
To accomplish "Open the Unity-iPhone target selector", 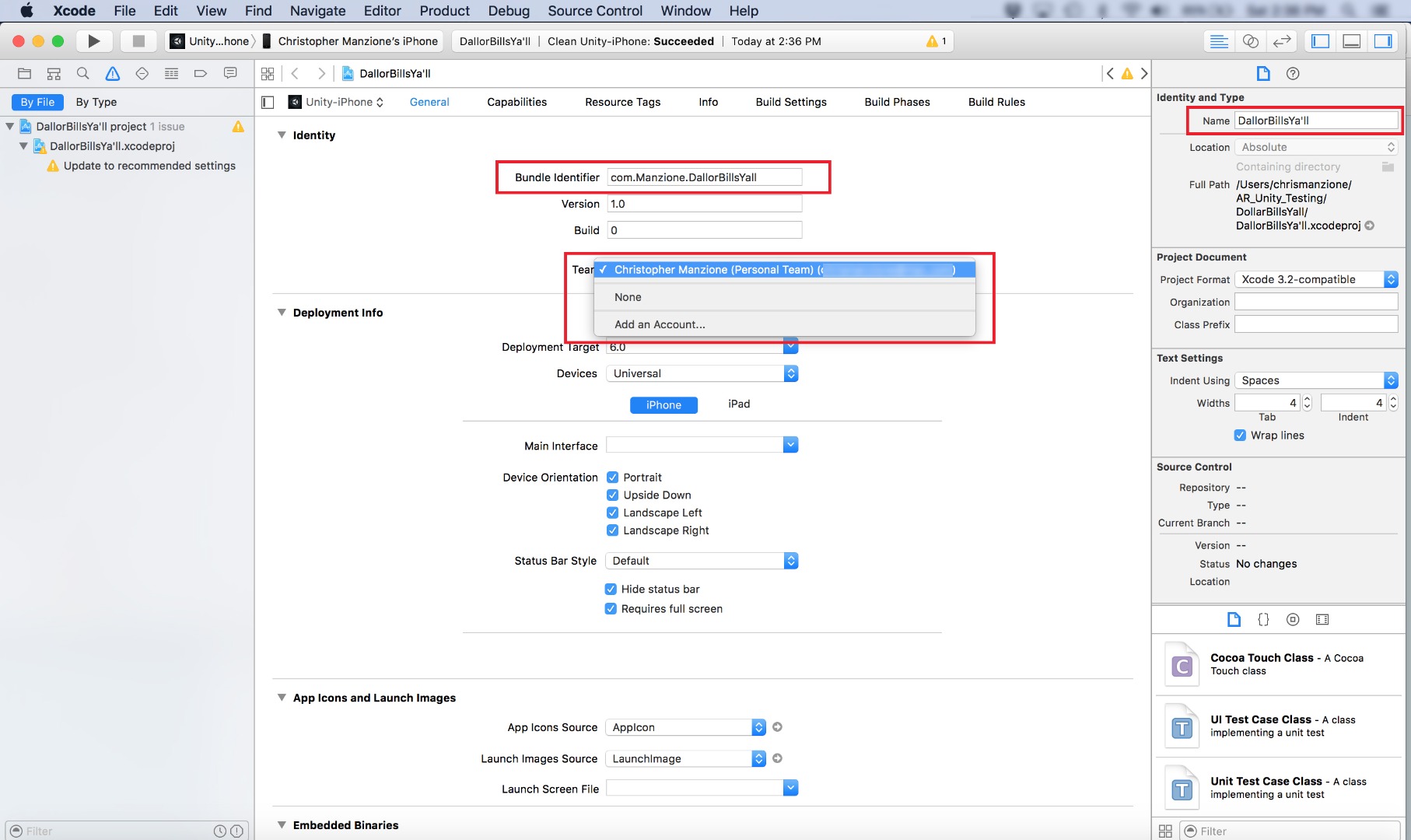I will click(336, 102).
